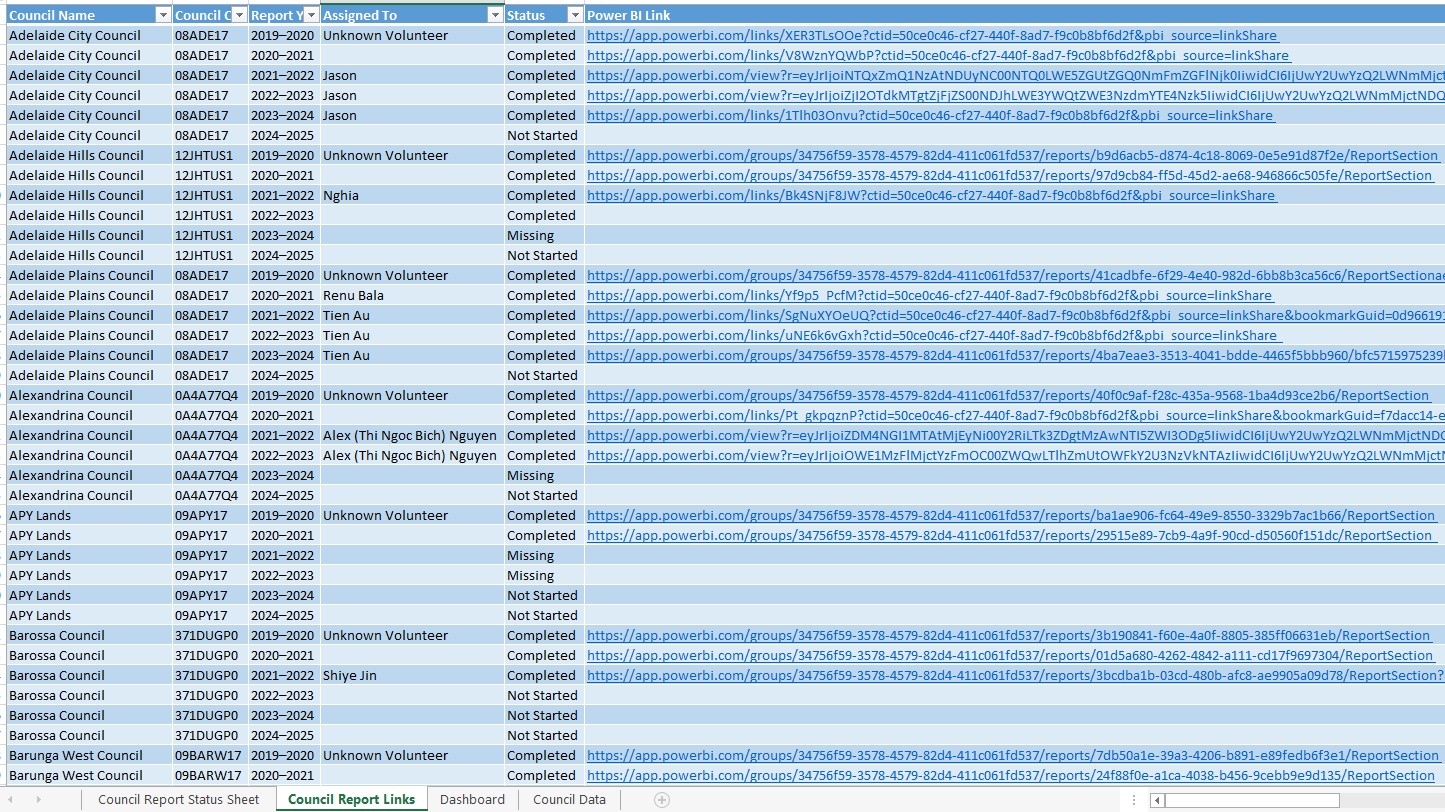Click the horizontal scrollbar left arrow

tap(1157, 800)
